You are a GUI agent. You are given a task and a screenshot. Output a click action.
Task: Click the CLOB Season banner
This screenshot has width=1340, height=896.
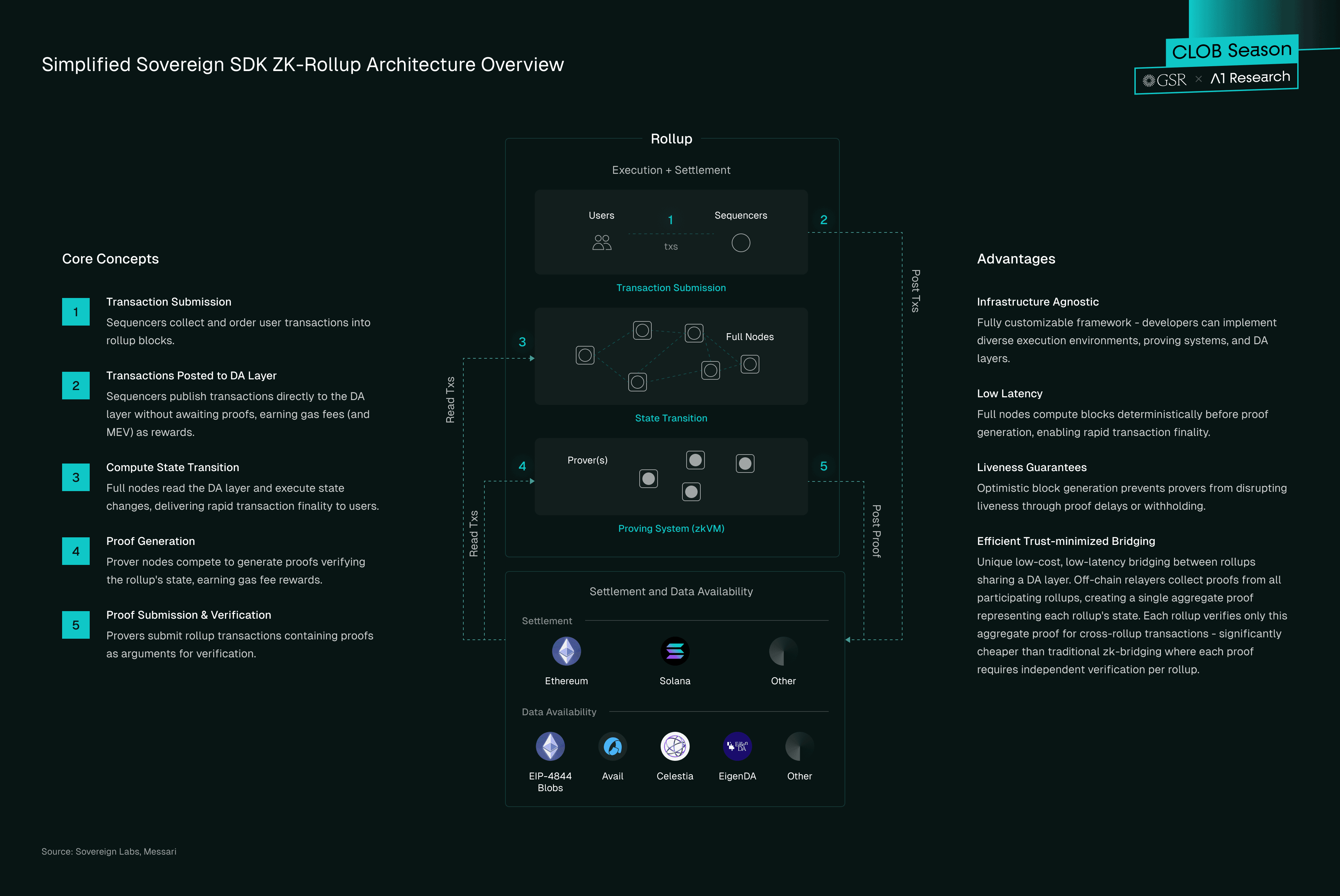1232,50
